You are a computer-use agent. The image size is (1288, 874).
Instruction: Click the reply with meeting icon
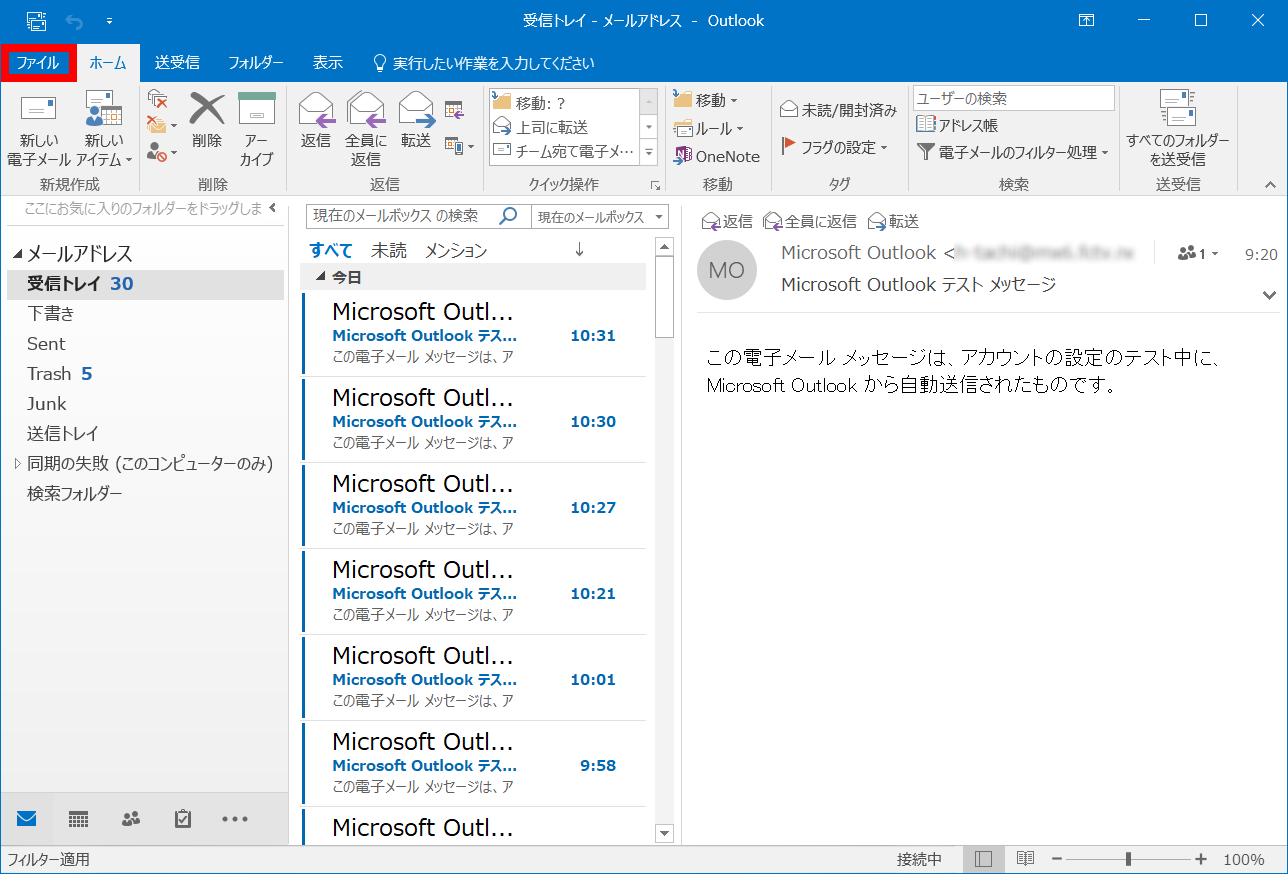tap(454, 109)
